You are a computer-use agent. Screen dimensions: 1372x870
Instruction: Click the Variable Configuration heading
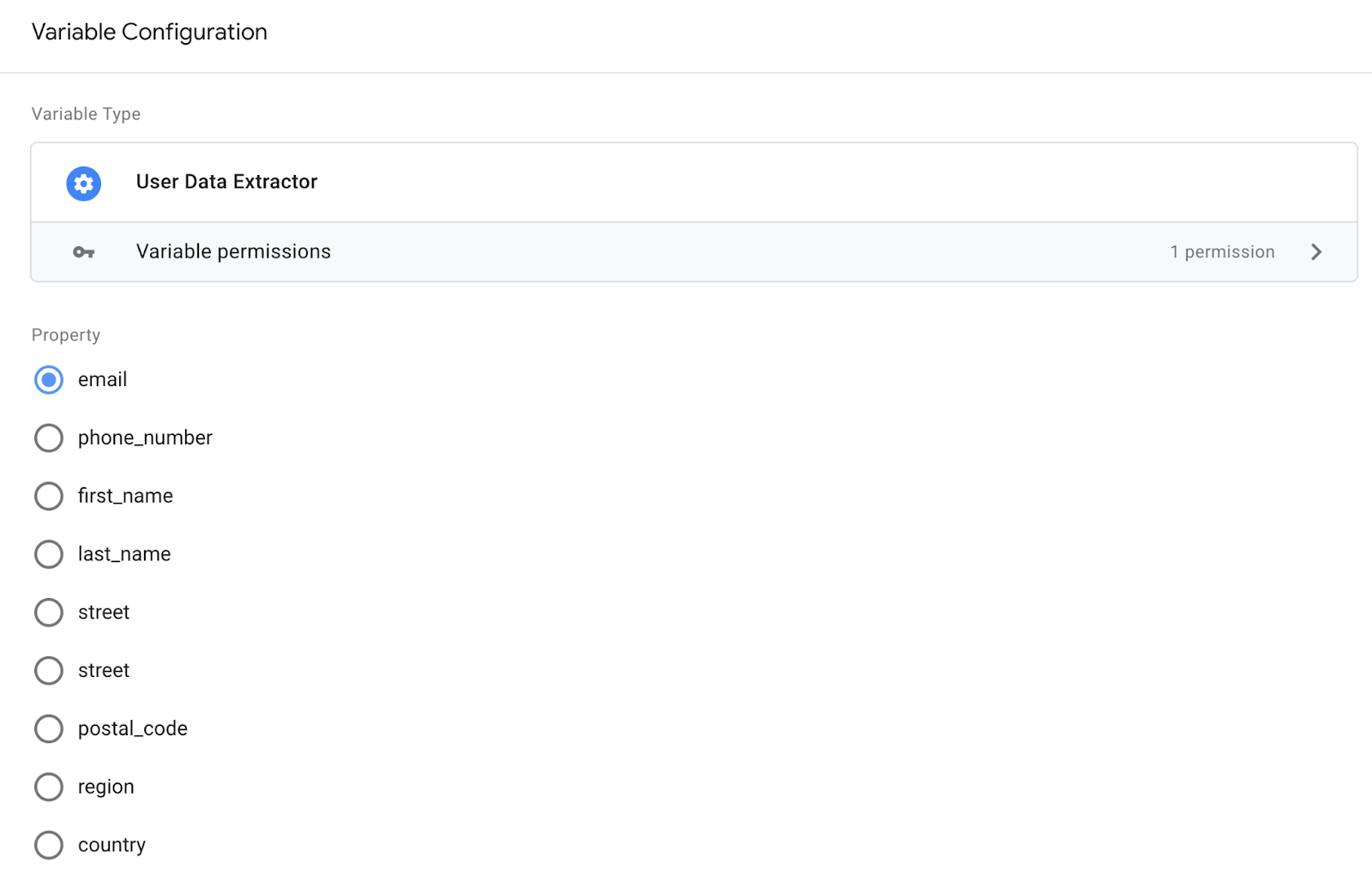149,32
